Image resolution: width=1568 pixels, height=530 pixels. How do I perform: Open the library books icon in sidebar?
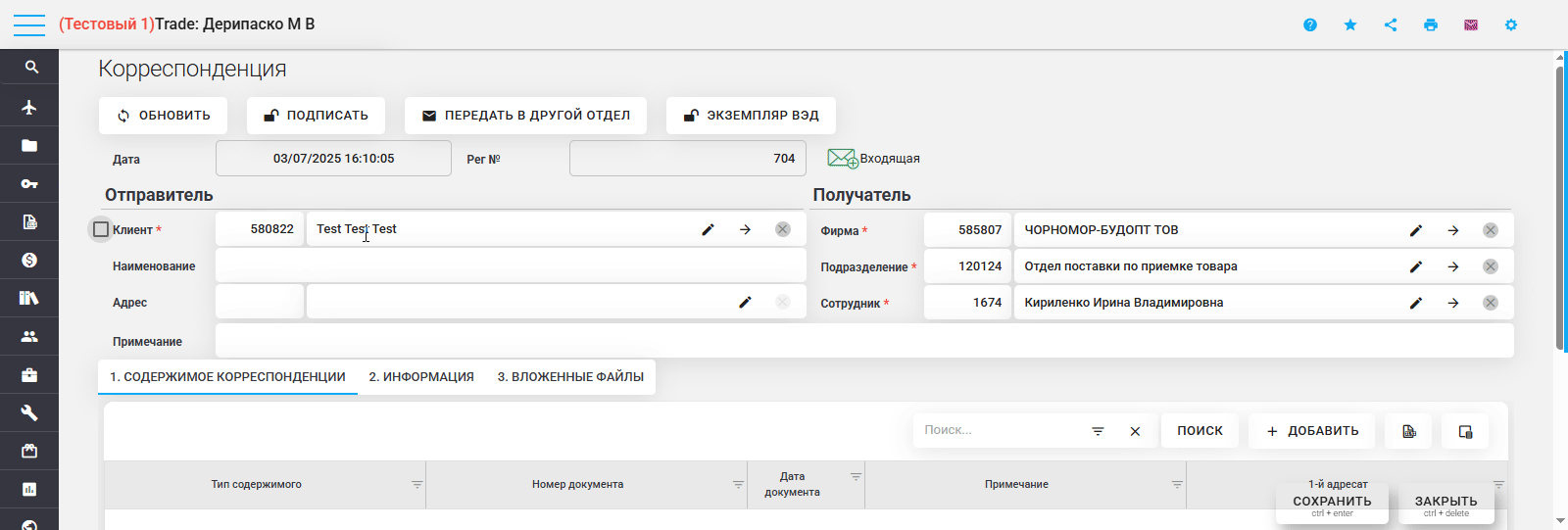coord(29,298)
